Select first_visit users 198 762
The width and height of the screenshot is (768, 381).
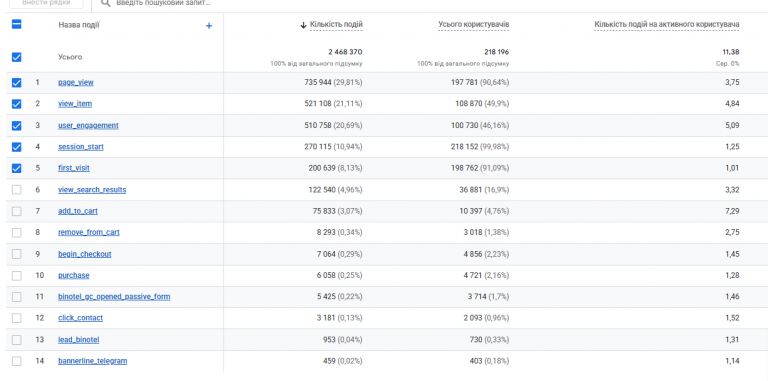pyautogui.click(x=464, y=168)
